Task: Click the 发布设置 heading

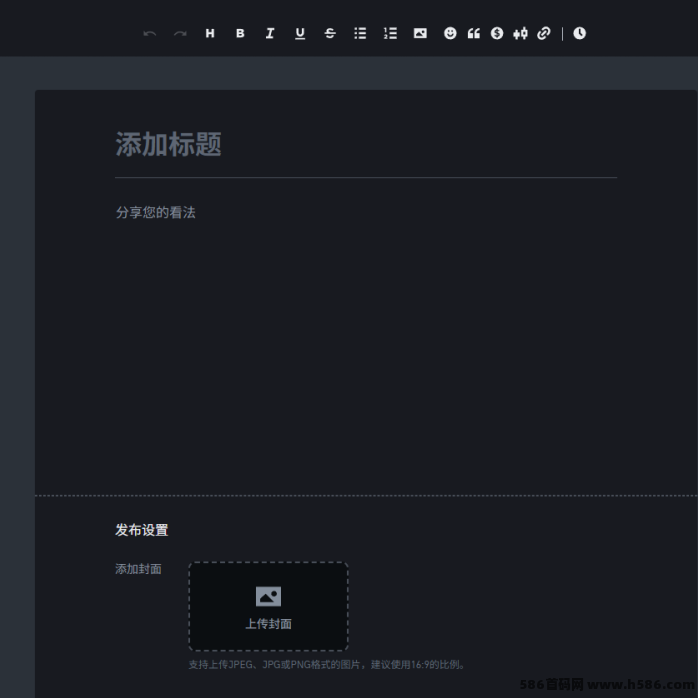Action: pyautogui.click(x=142, y=530)
